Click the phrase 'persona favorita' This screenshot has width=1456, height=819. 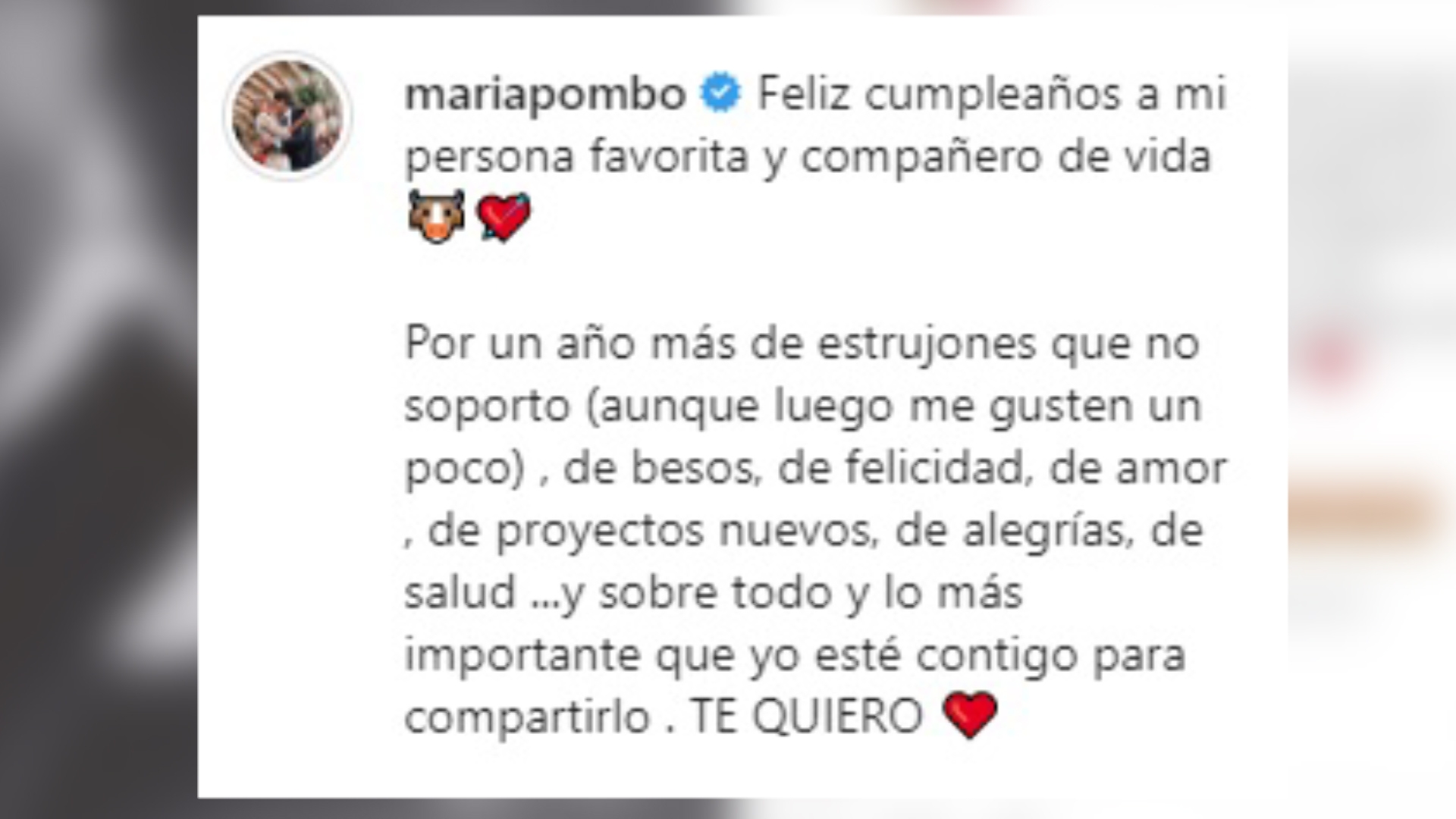coord(577,157)
